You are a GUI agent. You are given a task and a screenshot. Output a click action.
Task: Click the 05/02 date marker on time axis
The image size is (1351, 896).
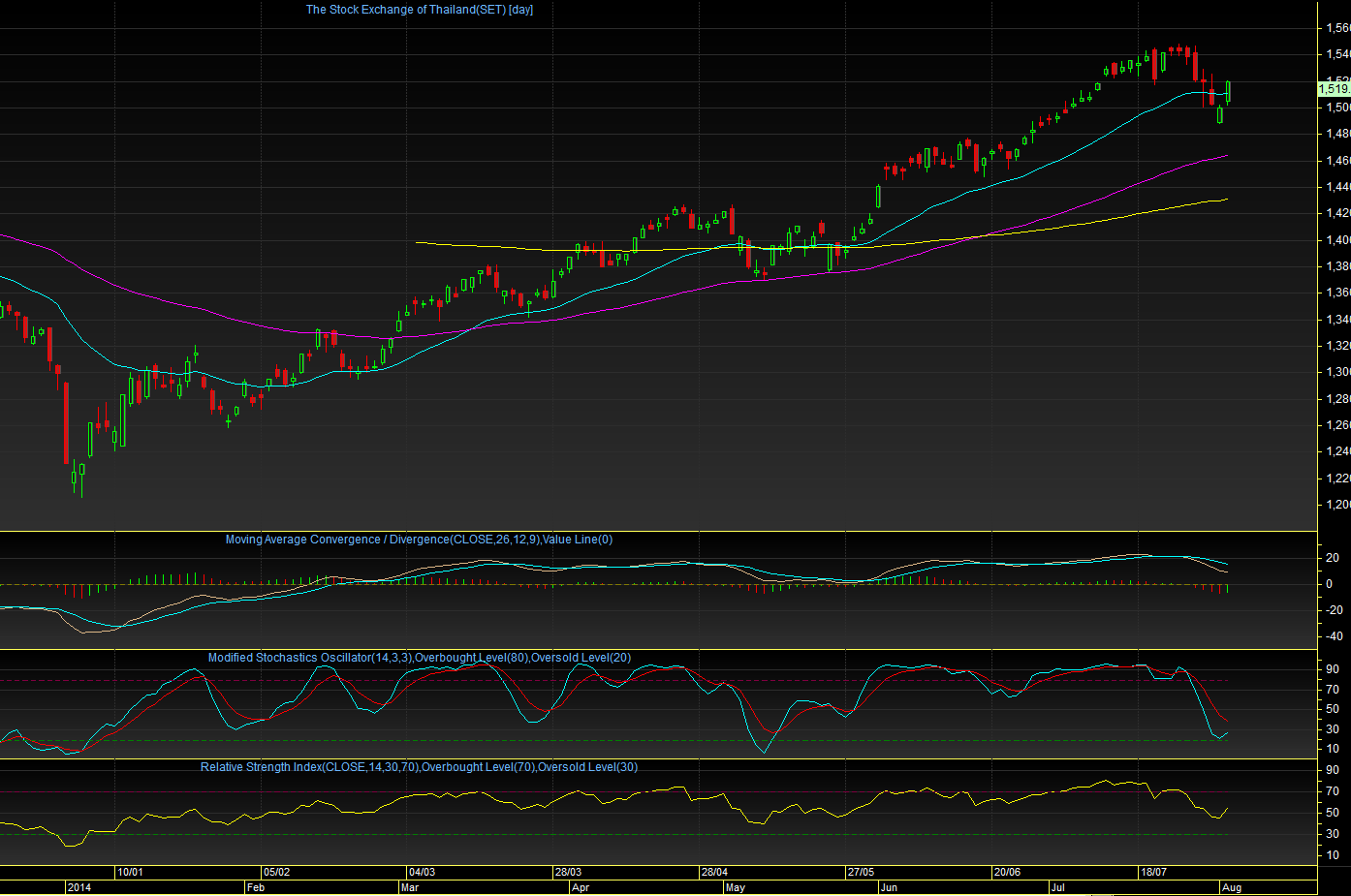277,872
